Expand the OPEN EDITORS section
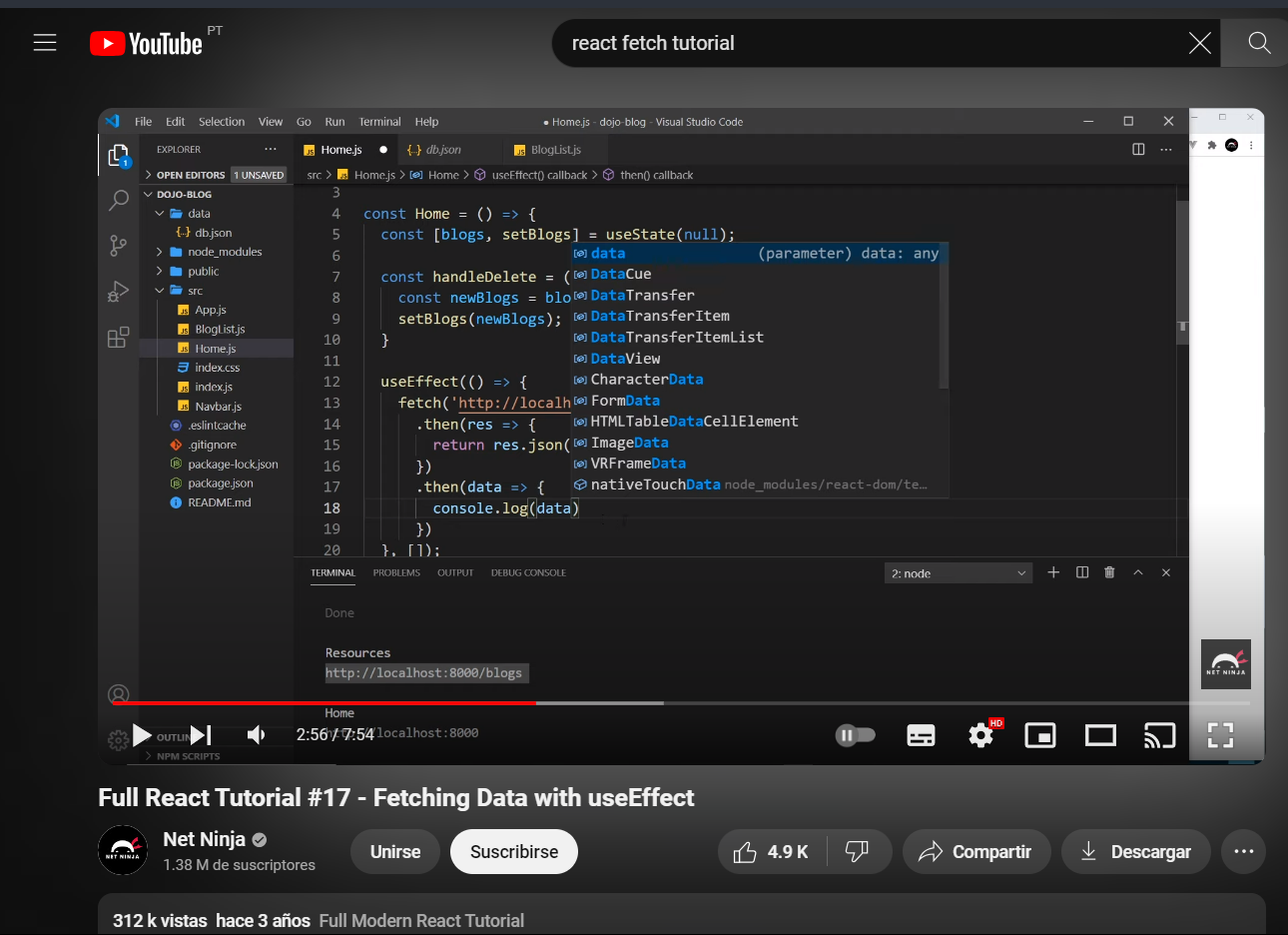Screen dimensions: 1288x935 (190, 175)
